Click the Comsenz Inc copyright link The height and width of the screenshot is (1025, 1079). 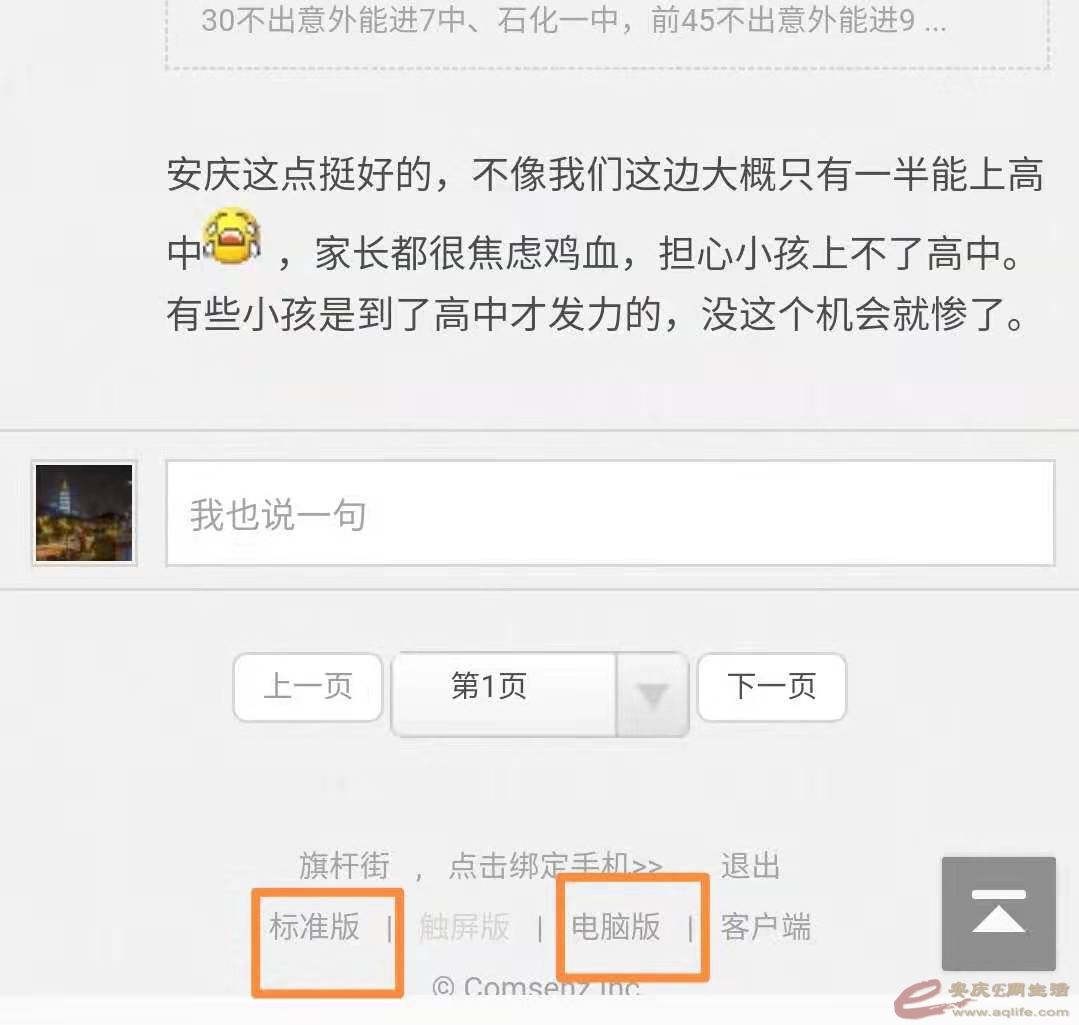pyautogui.click(x=537, y=989)
